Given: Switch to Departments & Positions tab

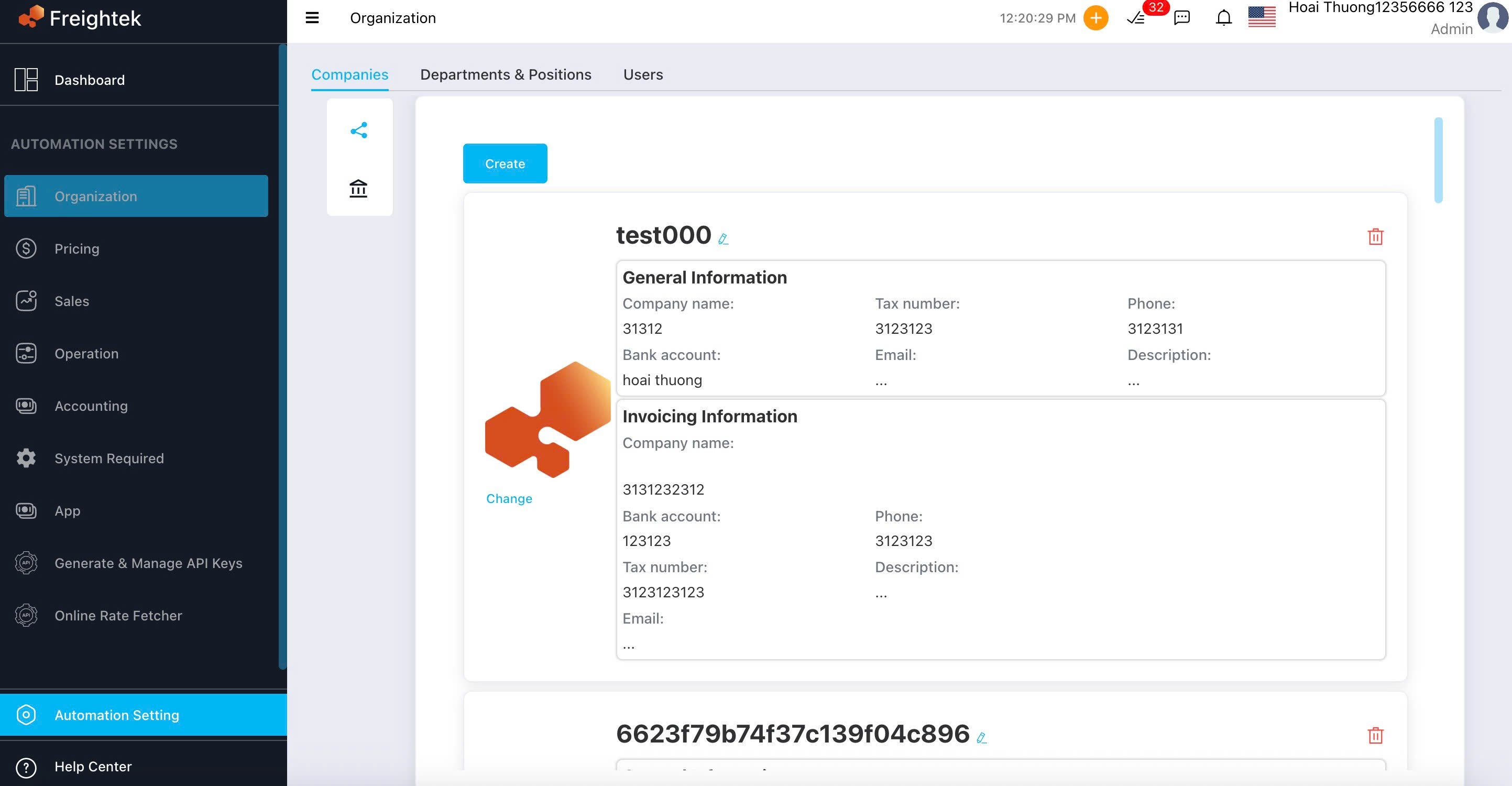Looking at the screenshot, I should (506, 74).
